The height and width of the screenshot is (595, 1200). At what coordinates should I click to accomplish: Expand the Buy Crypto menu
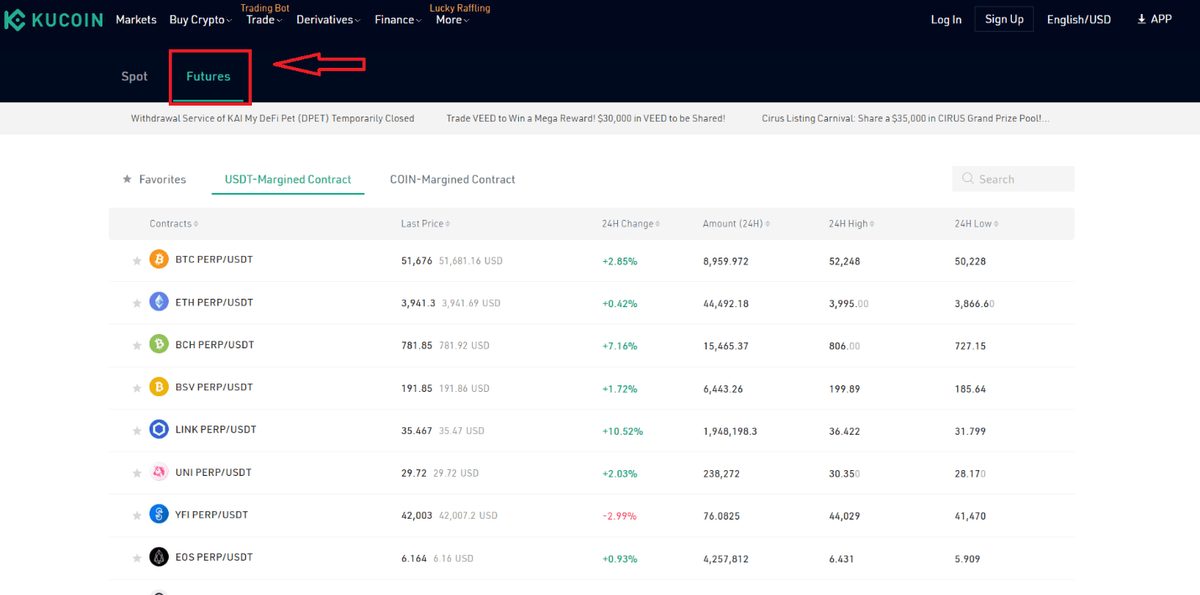pos(201,20)
